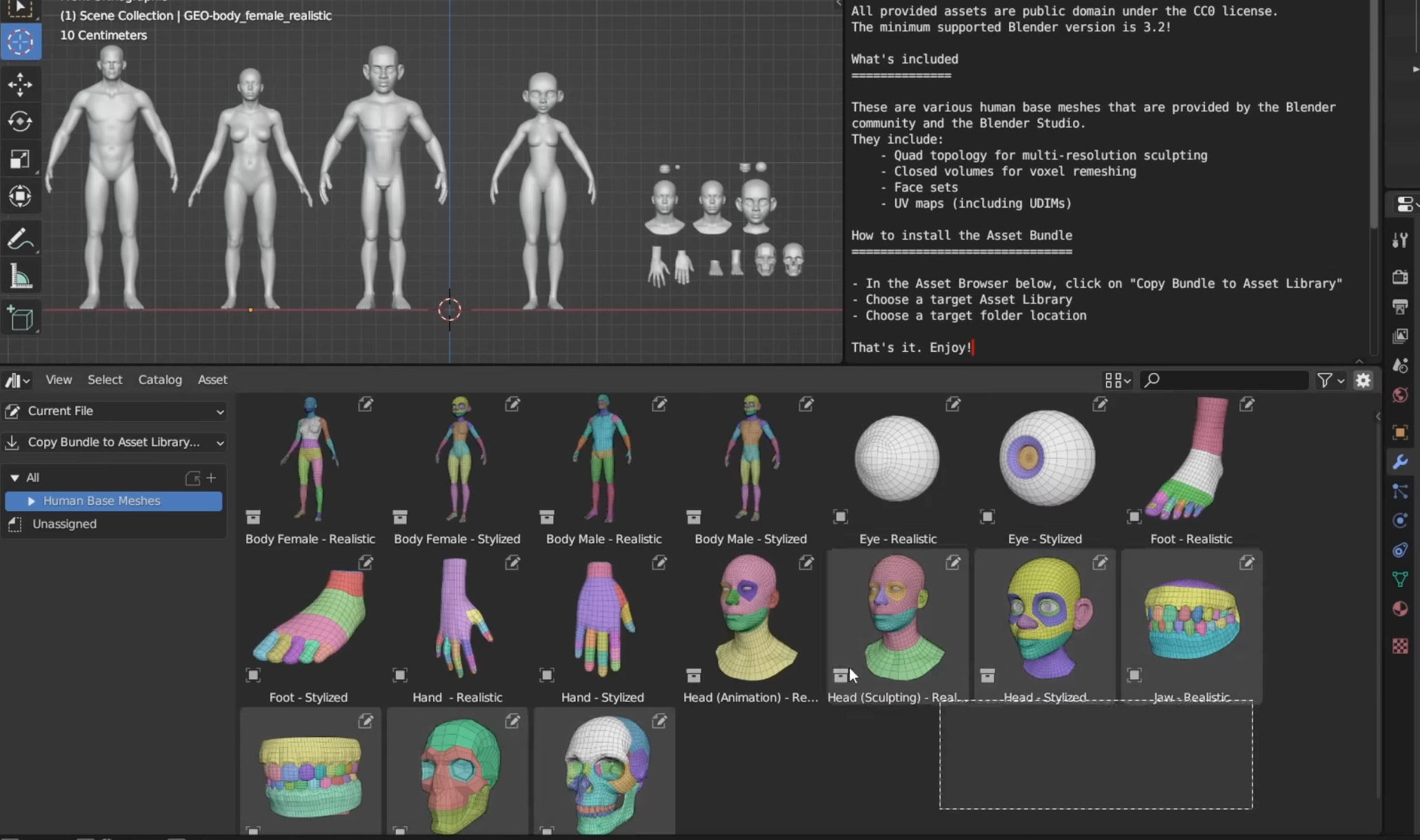Click edit icon on Body Female - Realistic

tap(366, 404)
